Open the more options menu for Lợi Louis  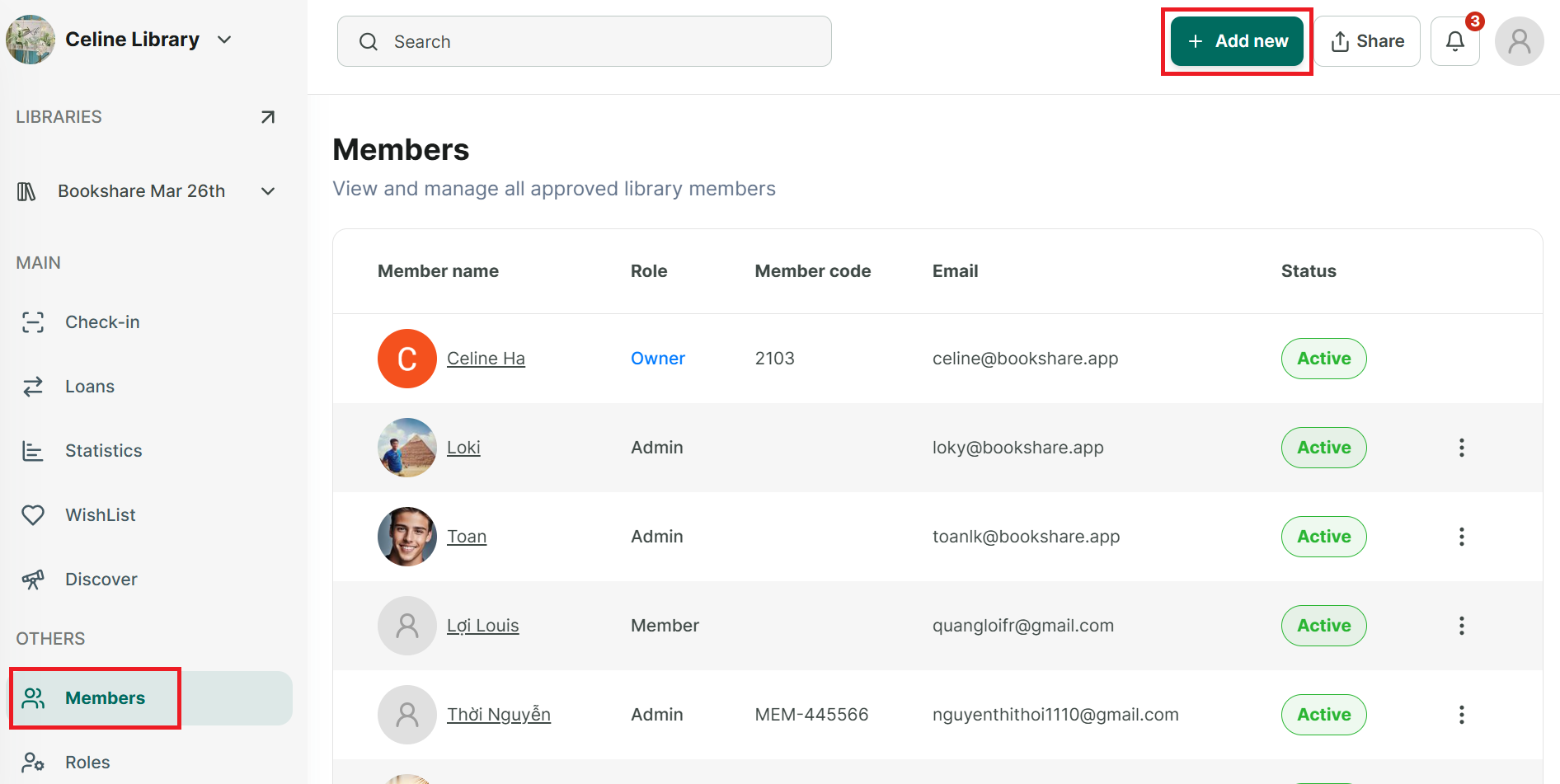pyautogui.click(x=1461, y=626)
